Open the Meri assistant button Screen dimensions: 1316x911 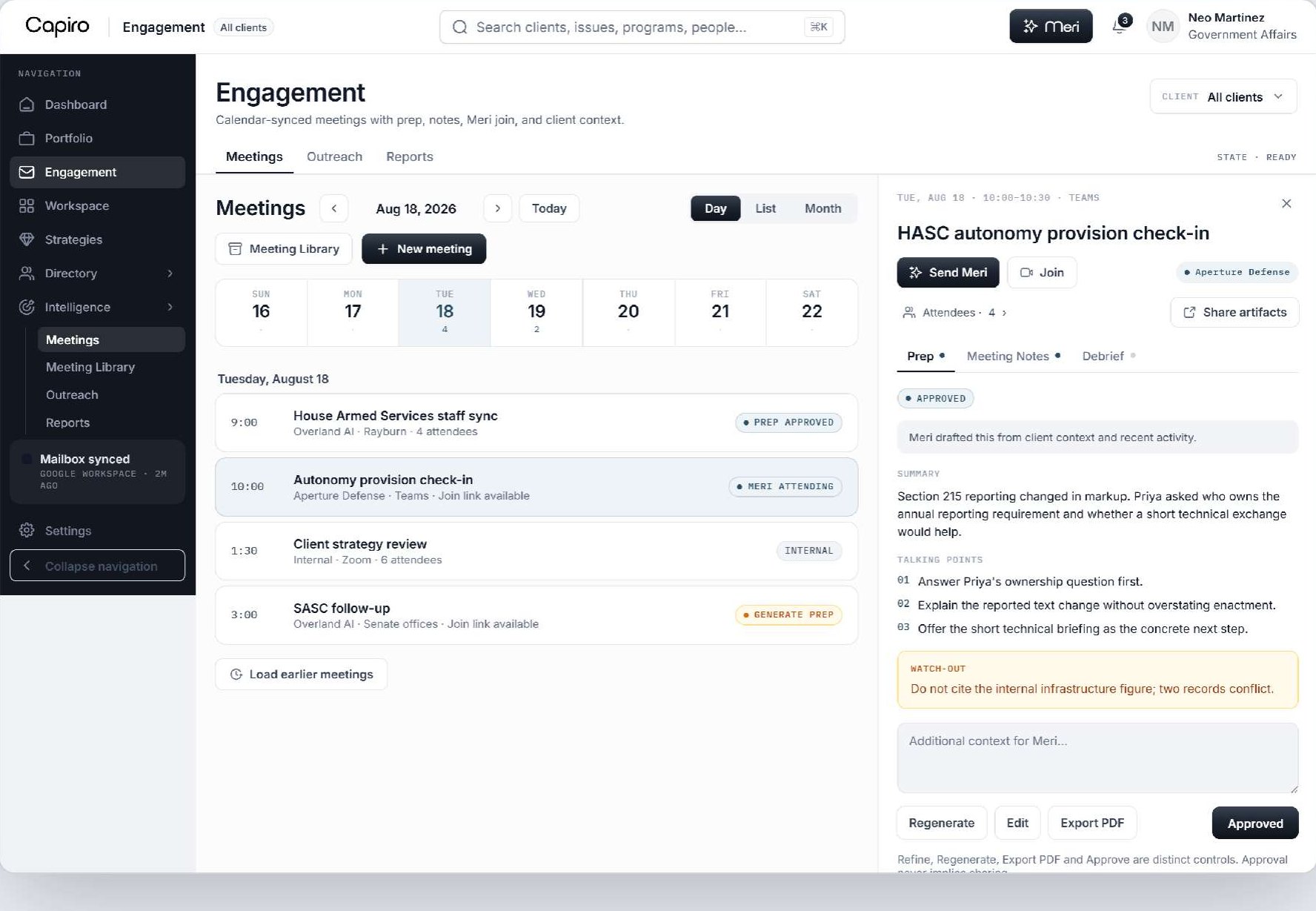tap(1051, 27)
